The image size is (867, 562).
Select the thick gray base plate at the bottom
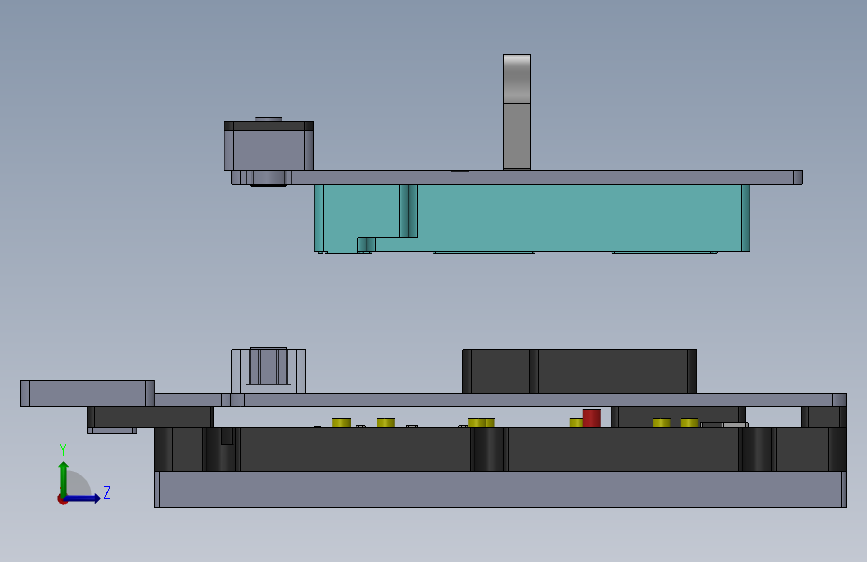(x=500, y=489)
